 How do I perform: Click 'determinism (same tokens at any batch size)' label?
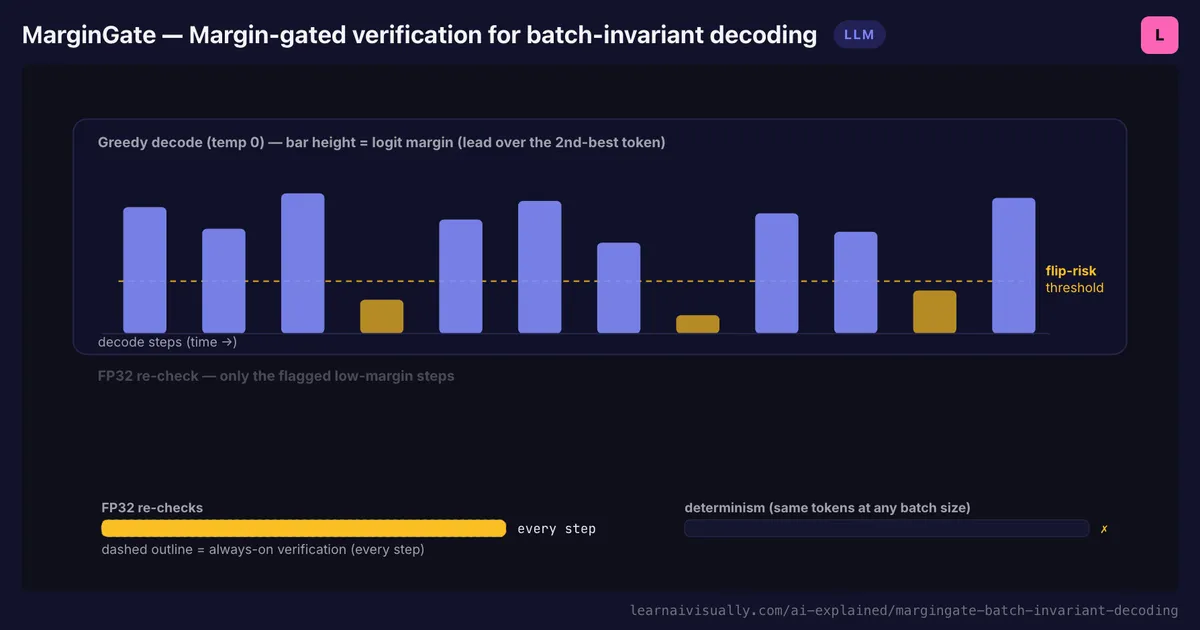click(x=827, y=508)
